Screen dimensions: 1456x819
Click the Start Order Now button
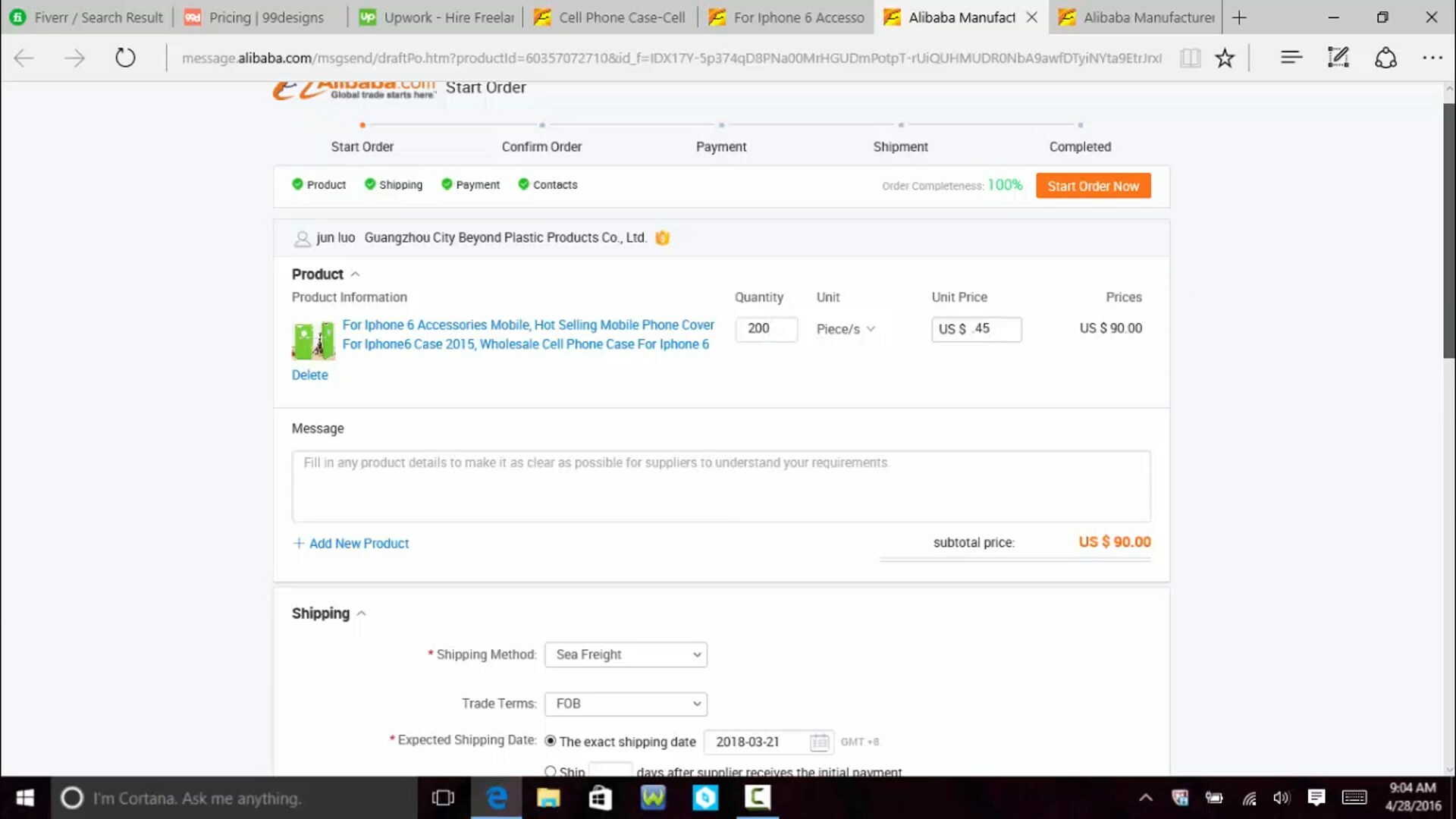tap(1093, 186)
